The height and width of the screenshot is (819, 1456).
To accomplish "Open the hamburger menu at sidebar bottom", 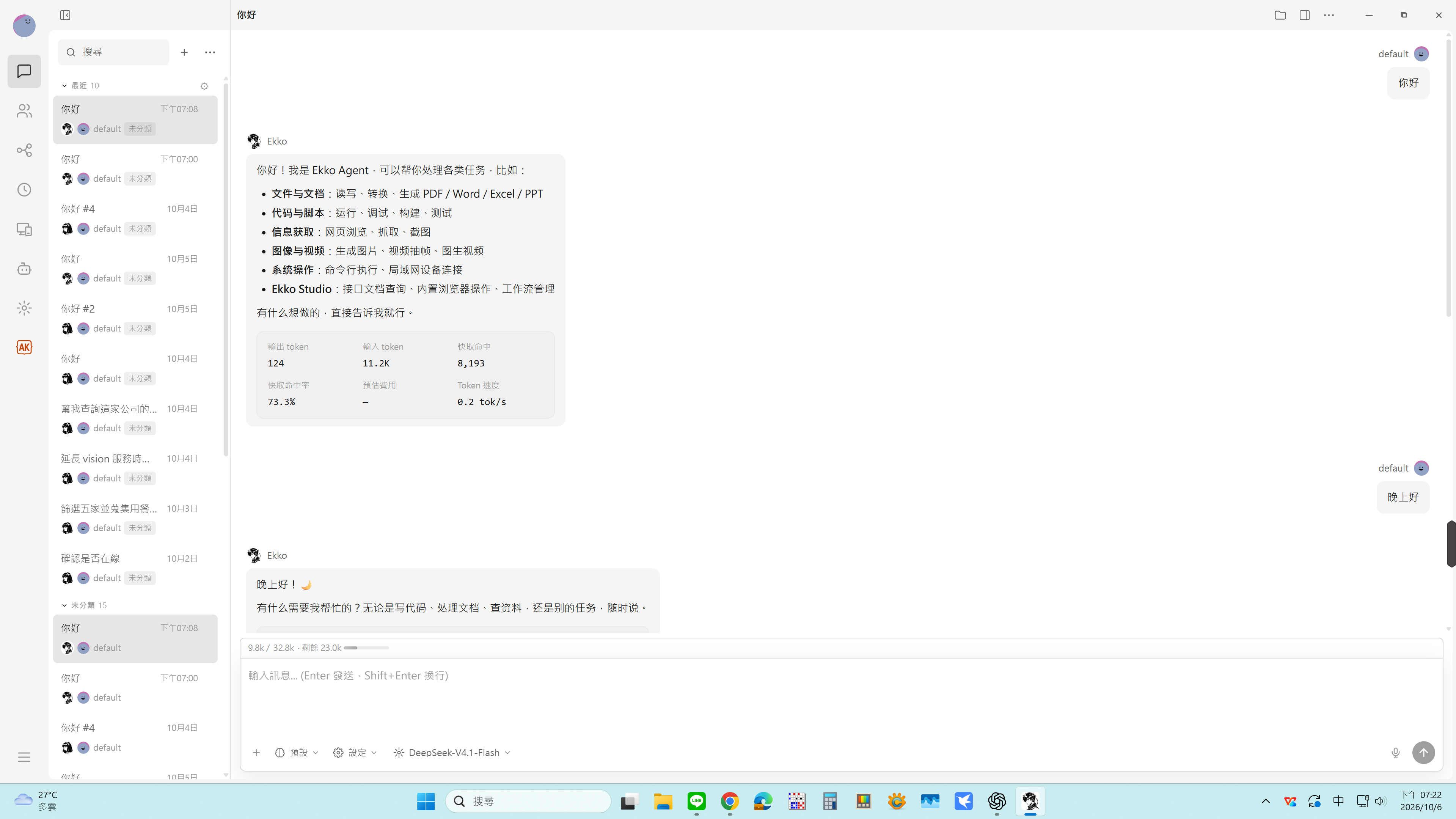I will point(24,758).
